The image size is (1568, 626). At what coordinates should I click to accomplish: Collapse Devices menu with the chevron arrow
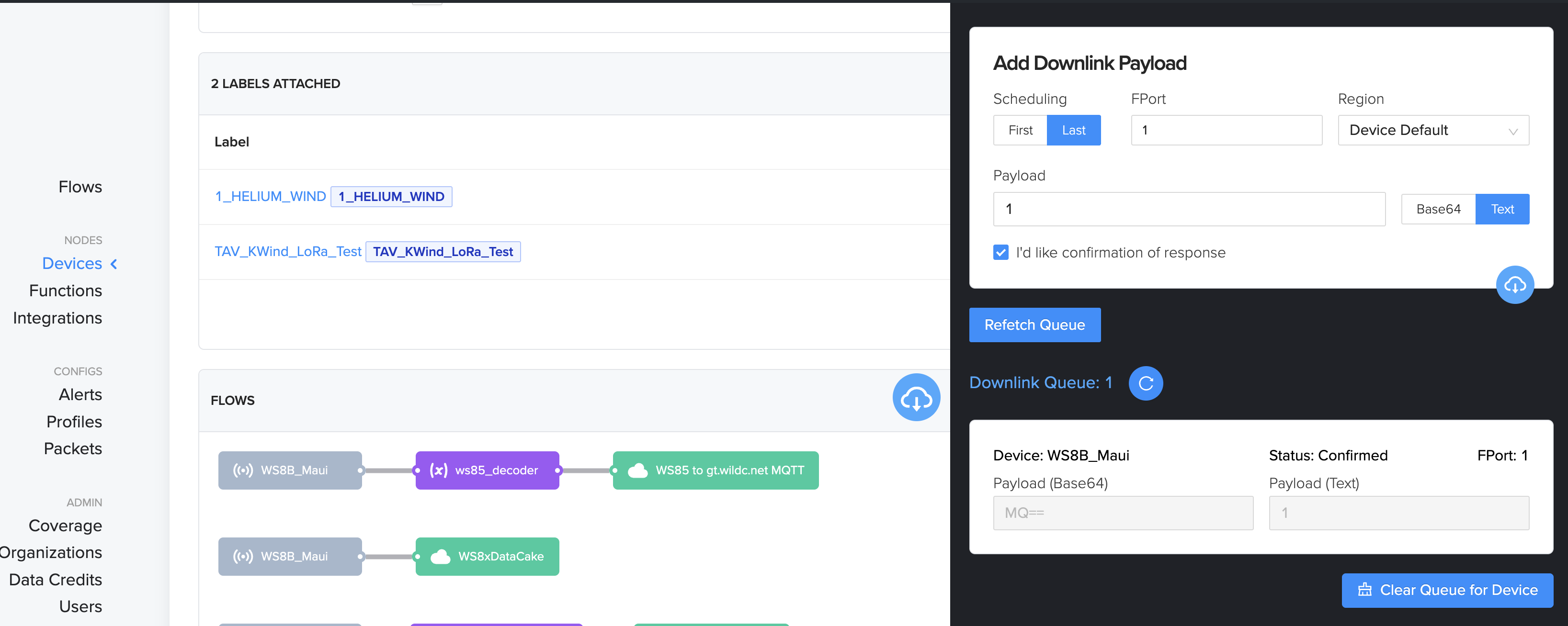(114, 264)
